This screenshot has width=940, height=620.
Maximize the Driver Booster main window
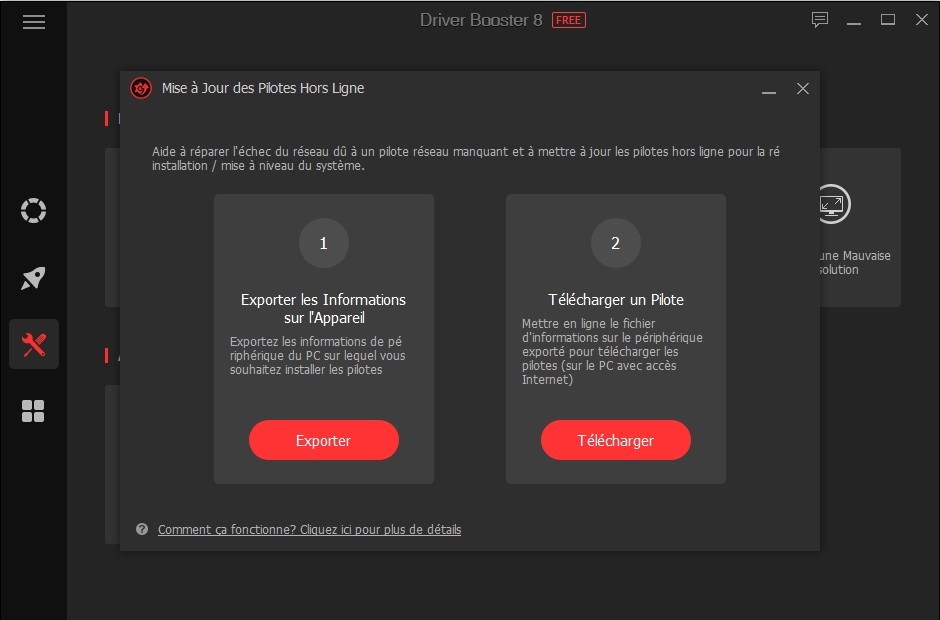[888, 20]
